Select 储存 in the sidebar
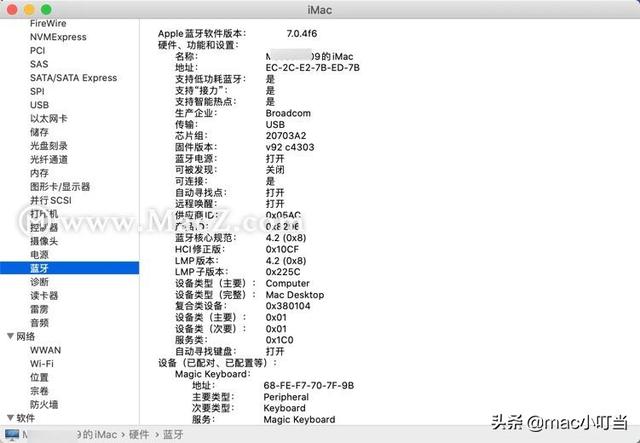This screenshot has width=640, height=443. coord(39,132)
